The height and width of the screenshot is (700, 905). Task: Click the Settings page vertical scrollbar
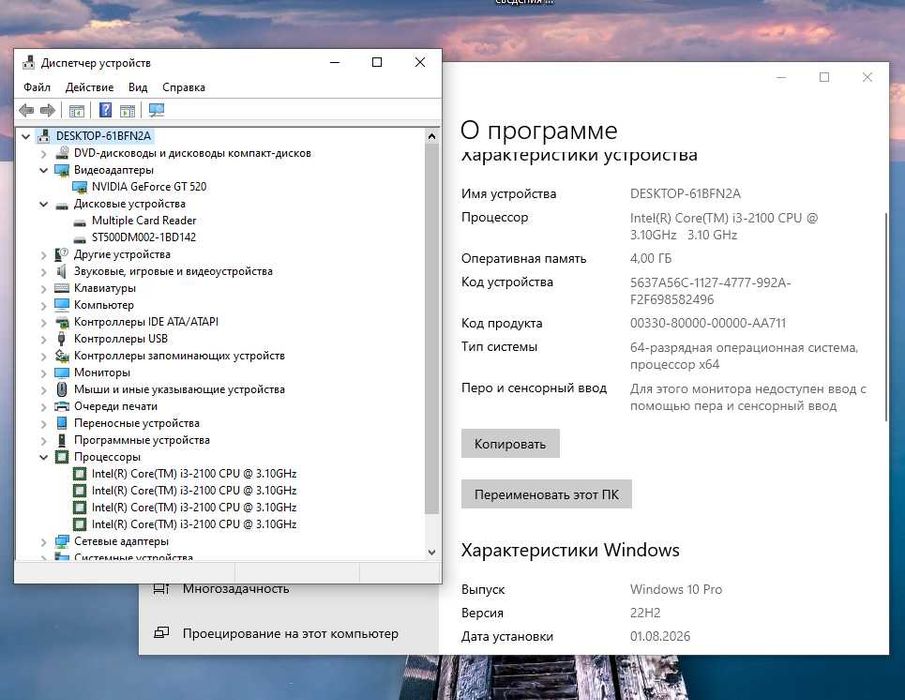[x=885, y=317]
